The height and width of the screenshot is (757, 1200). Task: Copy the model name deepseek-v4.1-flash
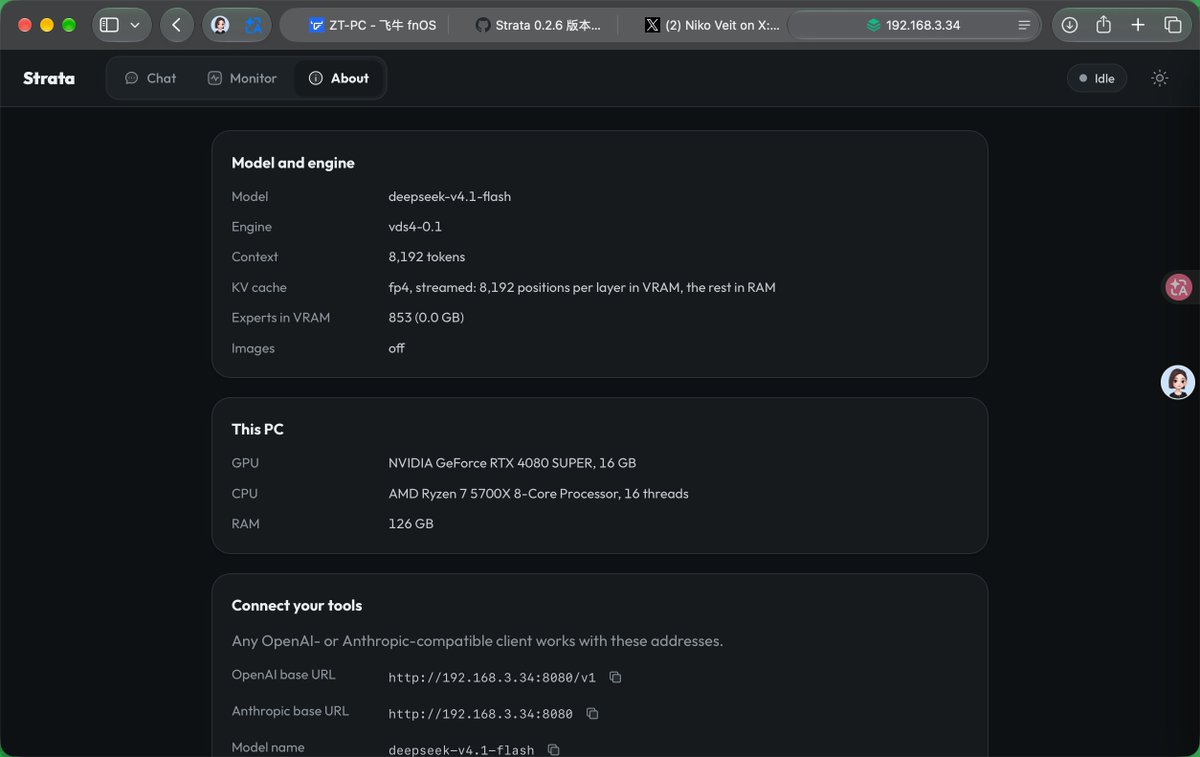pyautogui.click(x=554, y=749)
